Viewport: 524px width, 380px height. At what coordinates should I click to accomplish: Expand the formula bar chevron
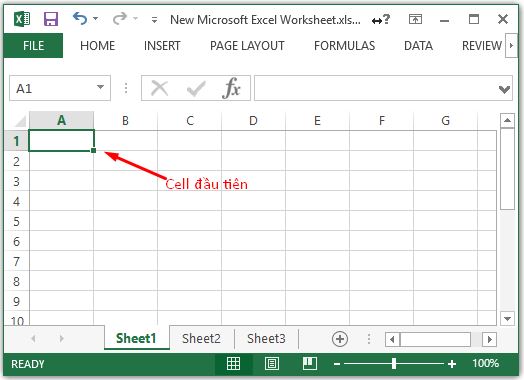point(504,89)
